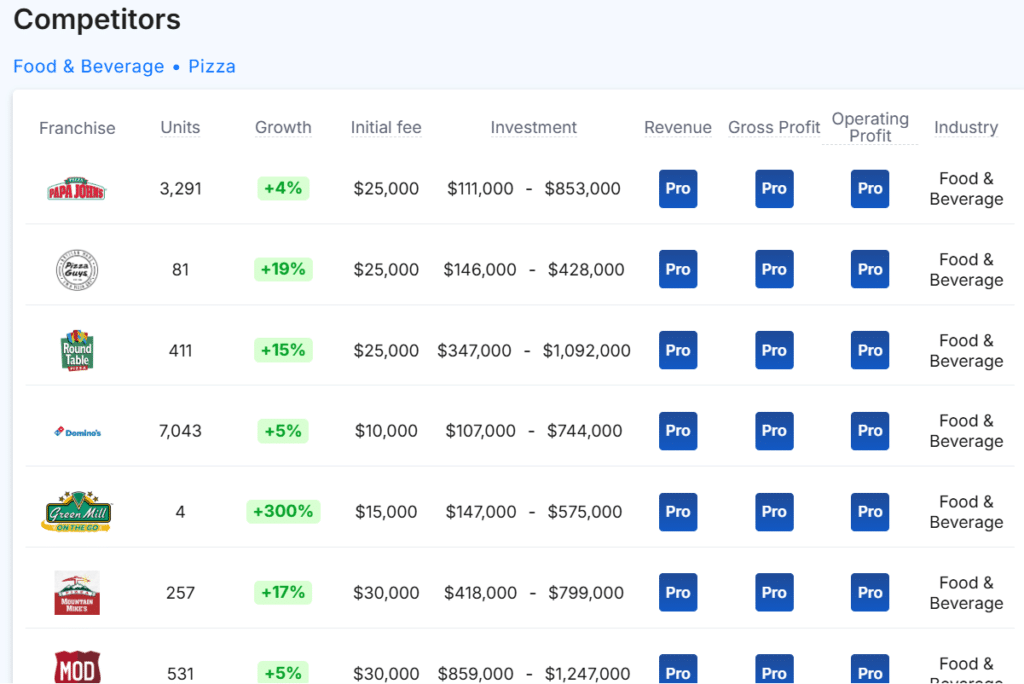Click Food & Beverage industry in Papa Johns row
The image size is (1024, 684).
(966, 189)
